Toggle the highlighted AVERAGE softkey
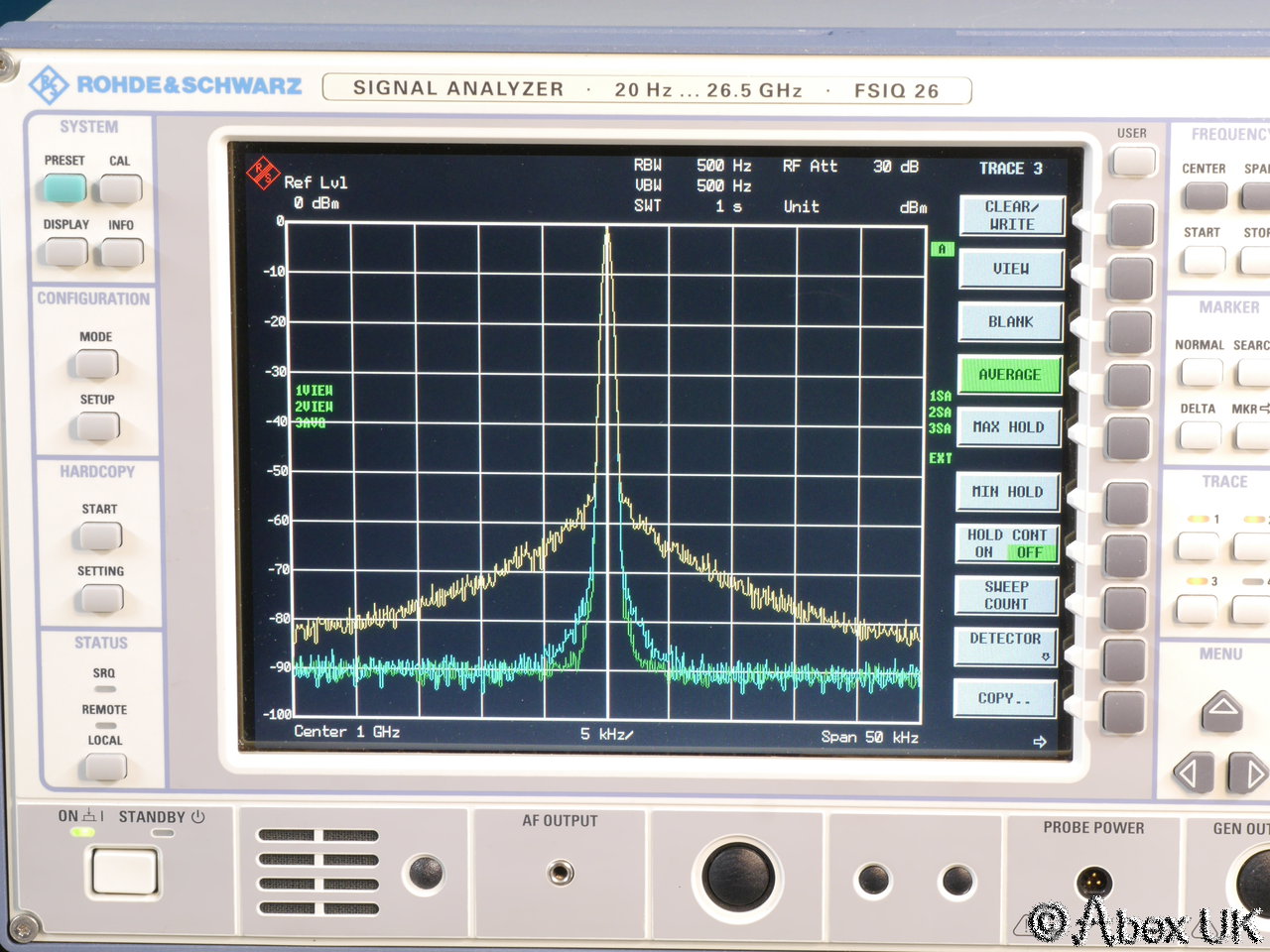1270x952 pixels. (x=1009, y=375)
